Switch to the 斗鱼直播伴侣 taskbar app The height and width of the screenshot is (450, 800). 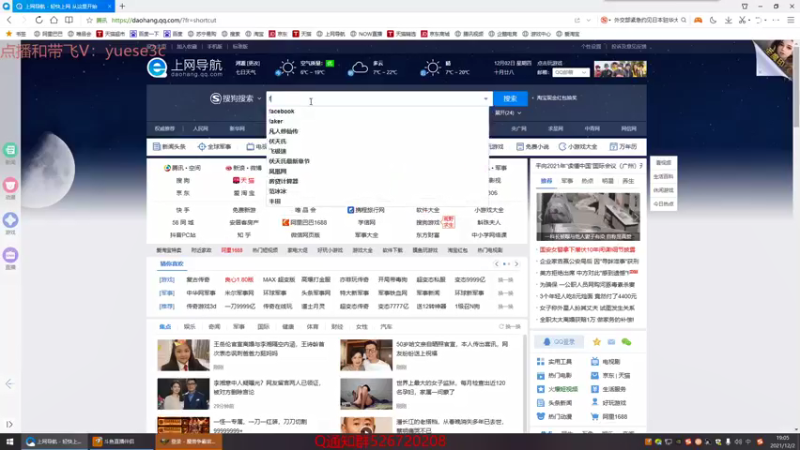pos(120,442)
